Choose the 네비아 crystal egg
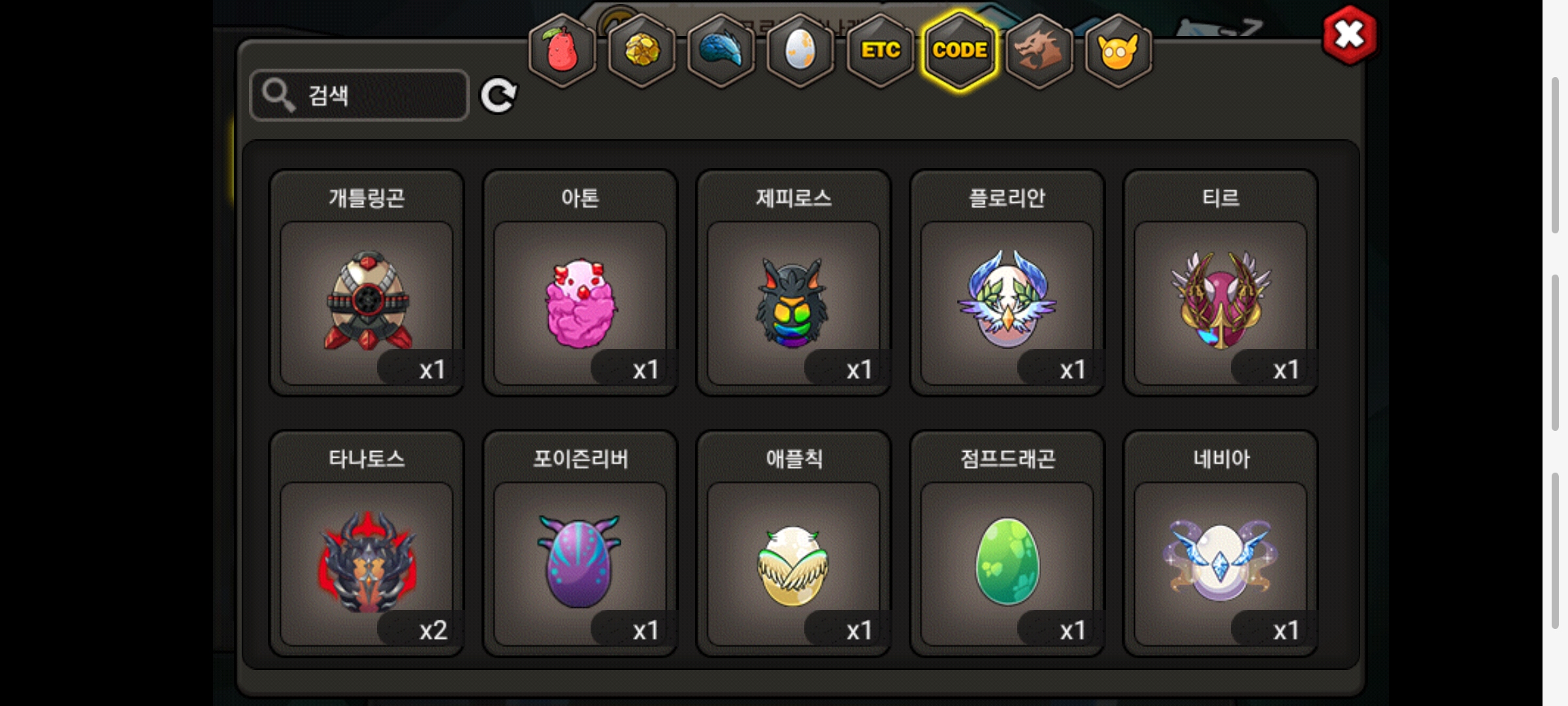This screenshot has width=1568, height=706. [1220, 543]
